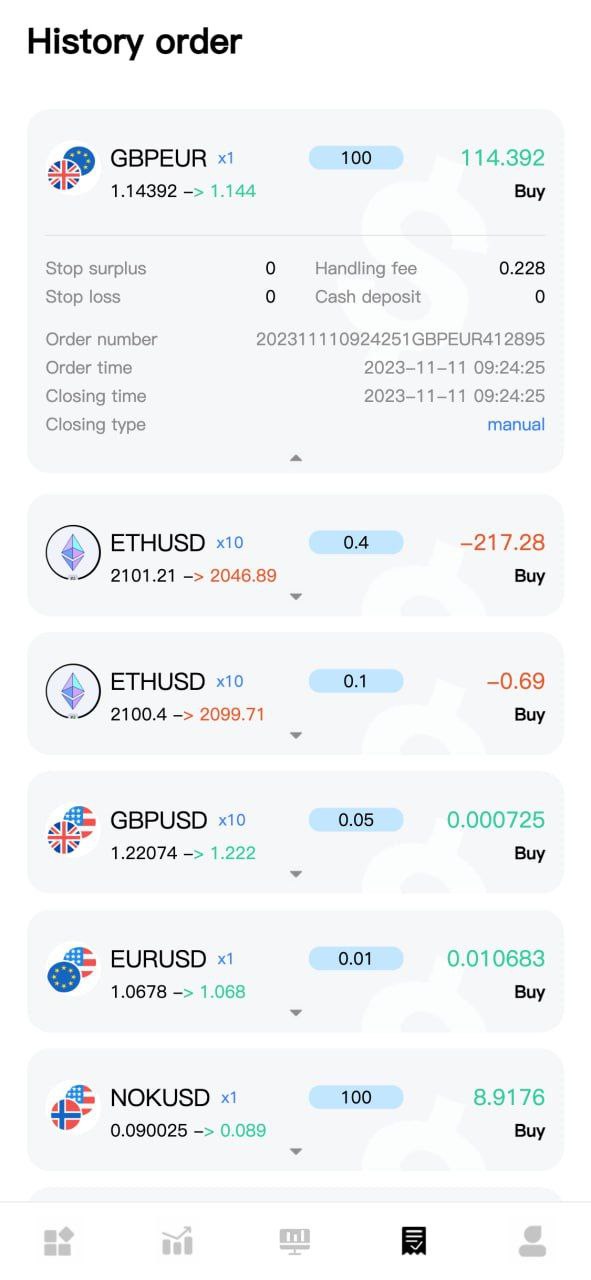Tap the 0.4 volume badge on ETHUSD
Screen dimensions: 591x1280
(356, 542)
